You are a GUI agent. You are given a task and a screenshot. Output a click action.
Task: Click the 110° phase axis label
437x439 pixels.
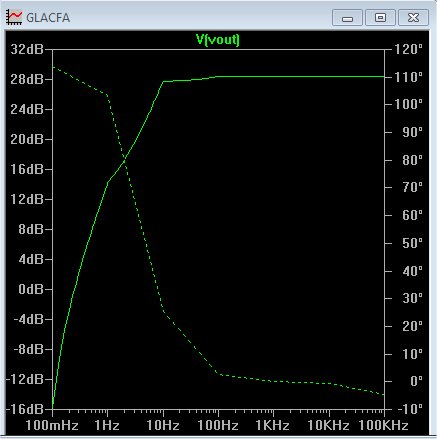coord(409,77)
